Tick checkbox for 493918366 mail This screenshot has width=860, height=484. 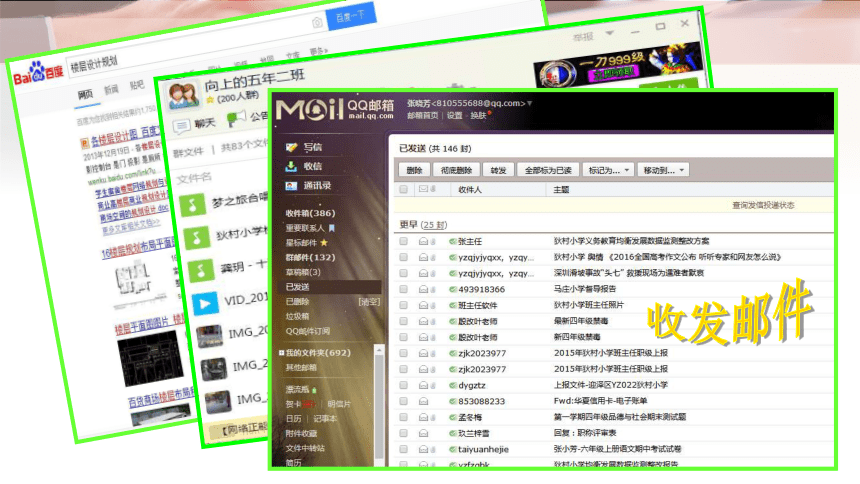[x=404, y=289]
